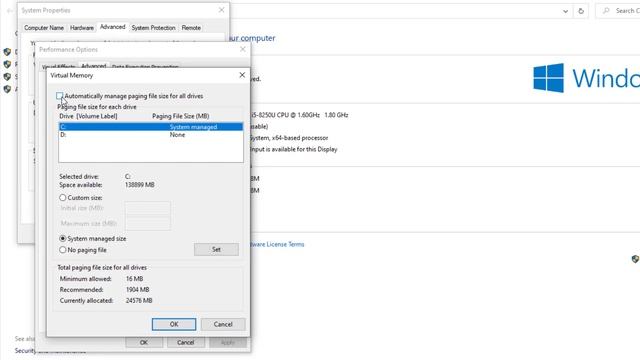Close the Performance Options window
Viewport: 640px width, 360px height.
[243, 49]
